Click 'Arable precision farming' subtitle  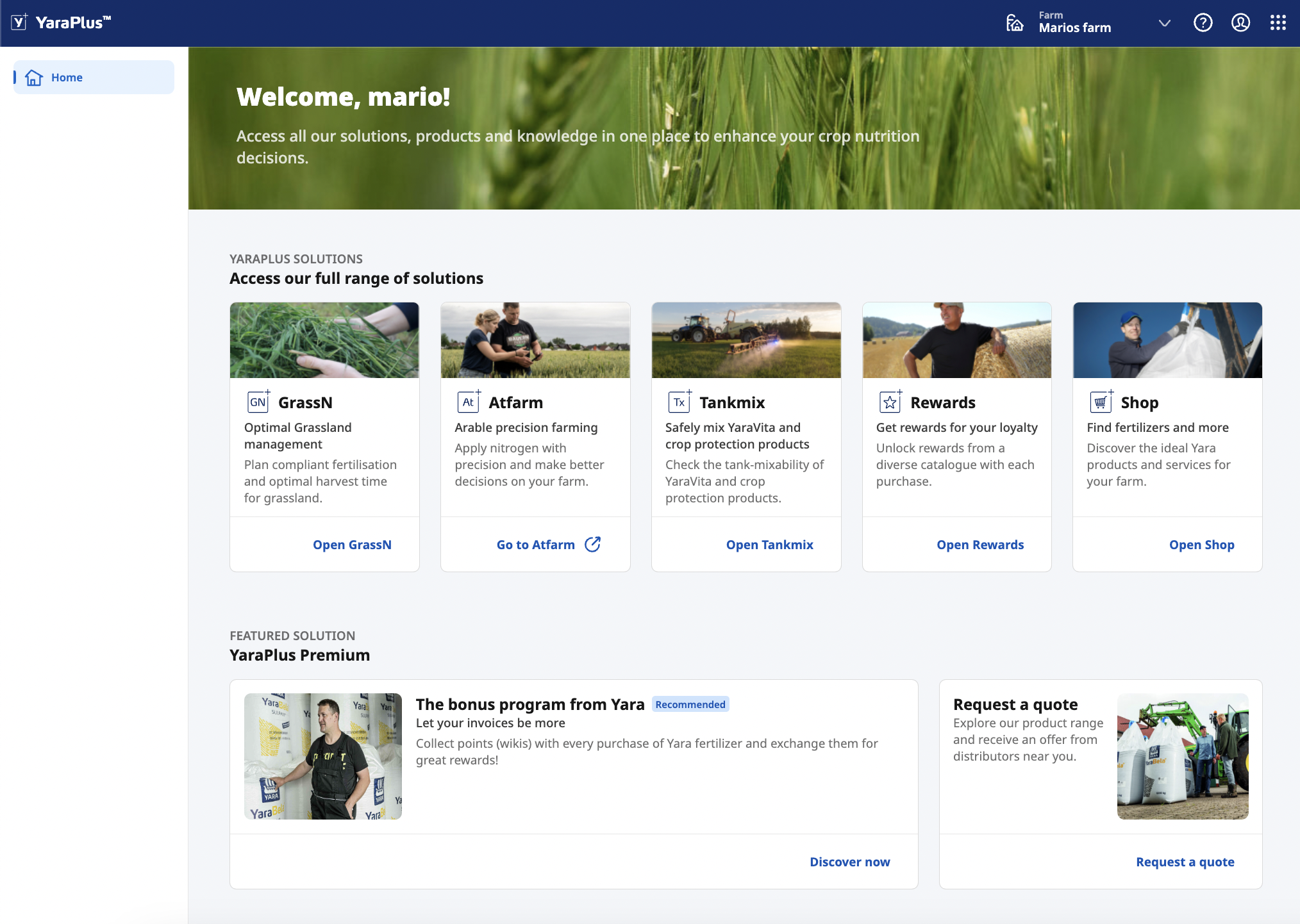click(526, 427)
